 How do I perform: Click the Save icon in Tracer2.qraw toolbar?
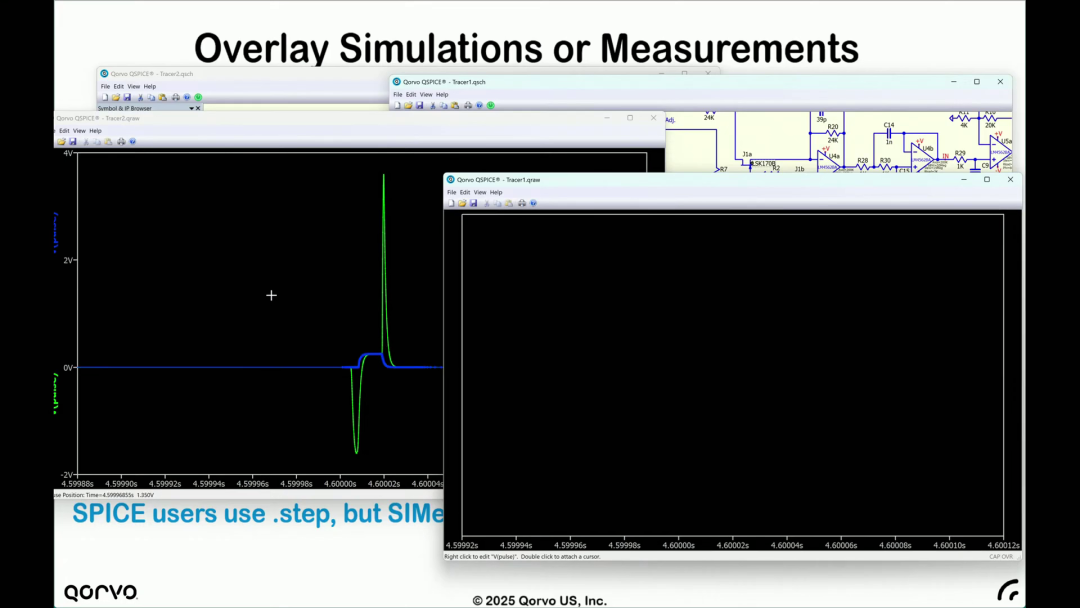pos(72,142)
